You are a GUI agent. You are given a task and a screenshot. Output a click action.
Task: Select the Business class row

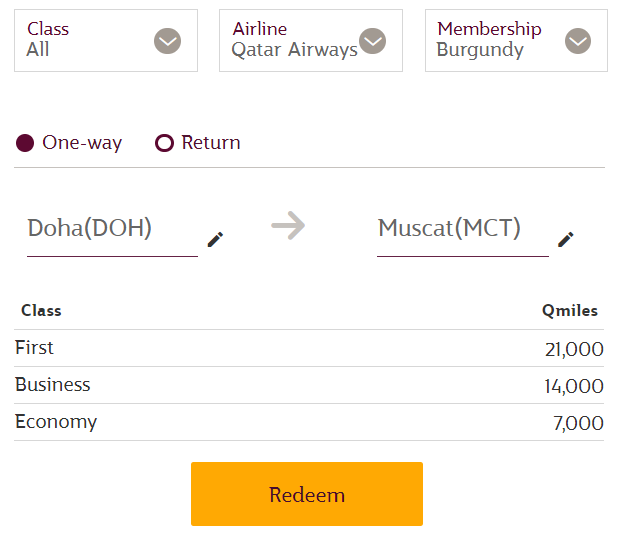tap(309, 385)
